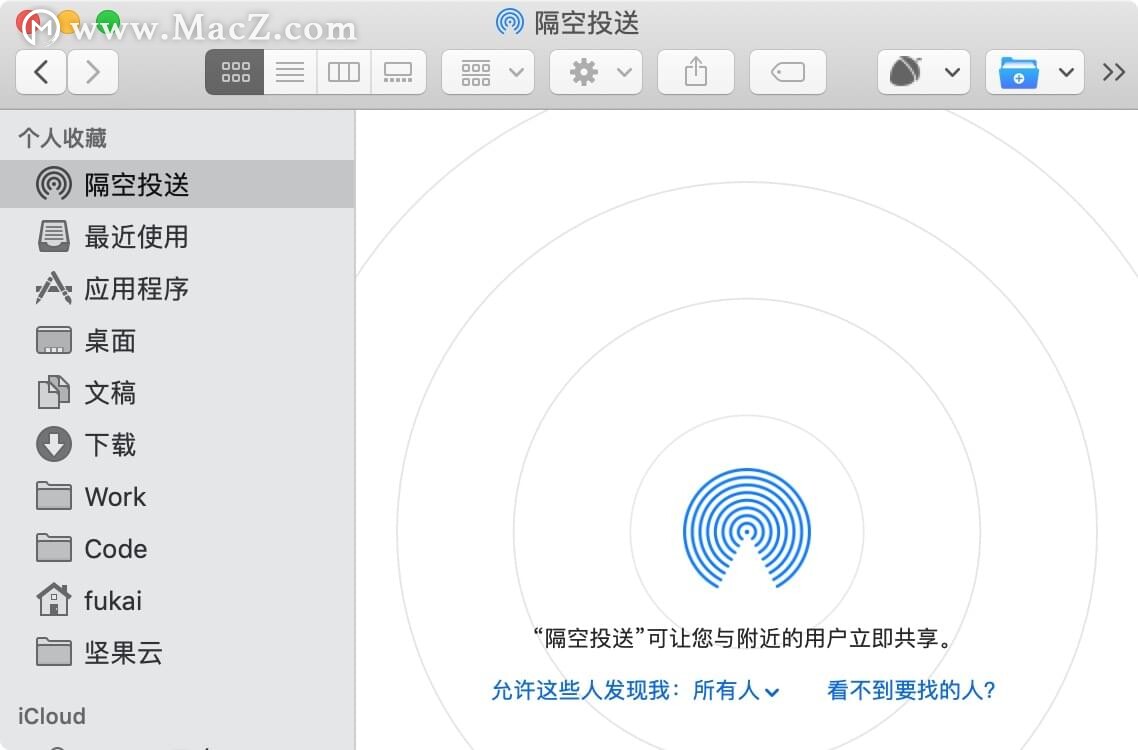1138x750 pixels.
Task: Open the 允许这些人发现我: 所有人 dropdown
Action: pos(636,690)
